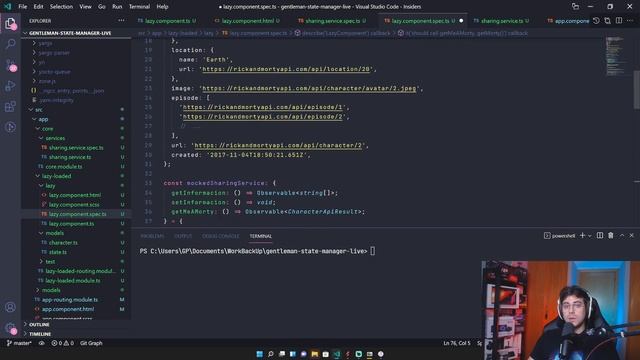Open editor more actions ellipsis
Viewport: 640px width, 360px height.
tap(630, 20)
